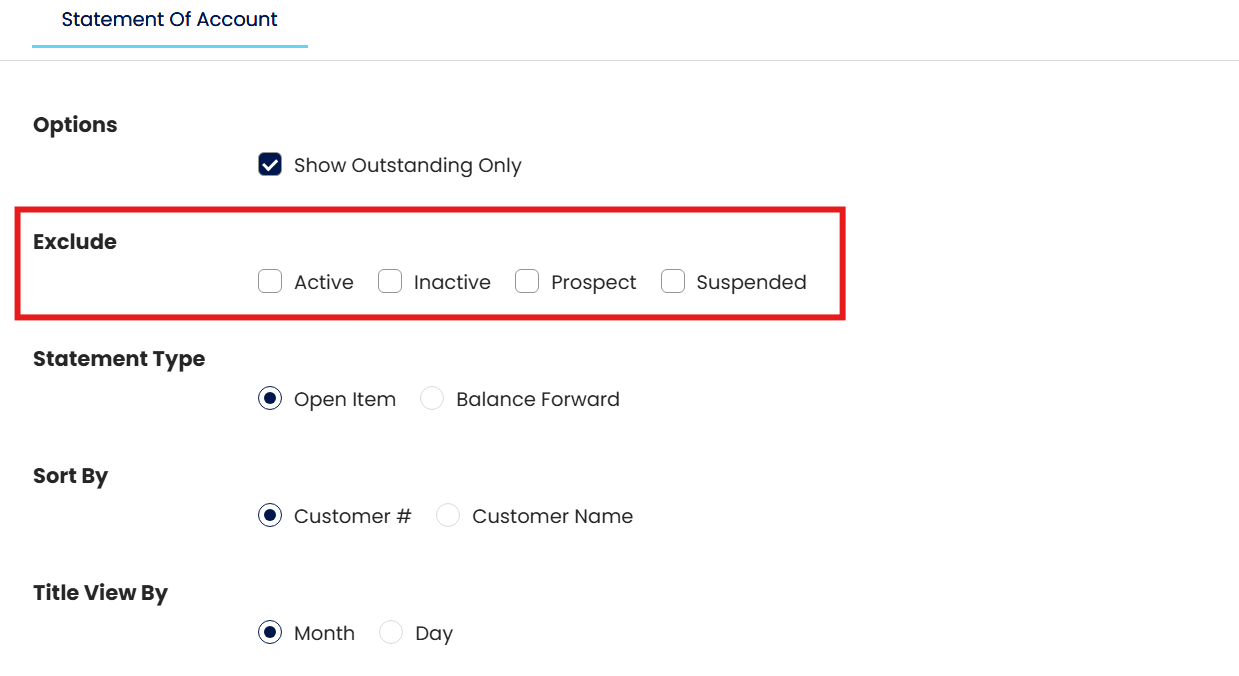1239x676 pixels.
Task: Click the Options section heading
Action: click(75, 125)
